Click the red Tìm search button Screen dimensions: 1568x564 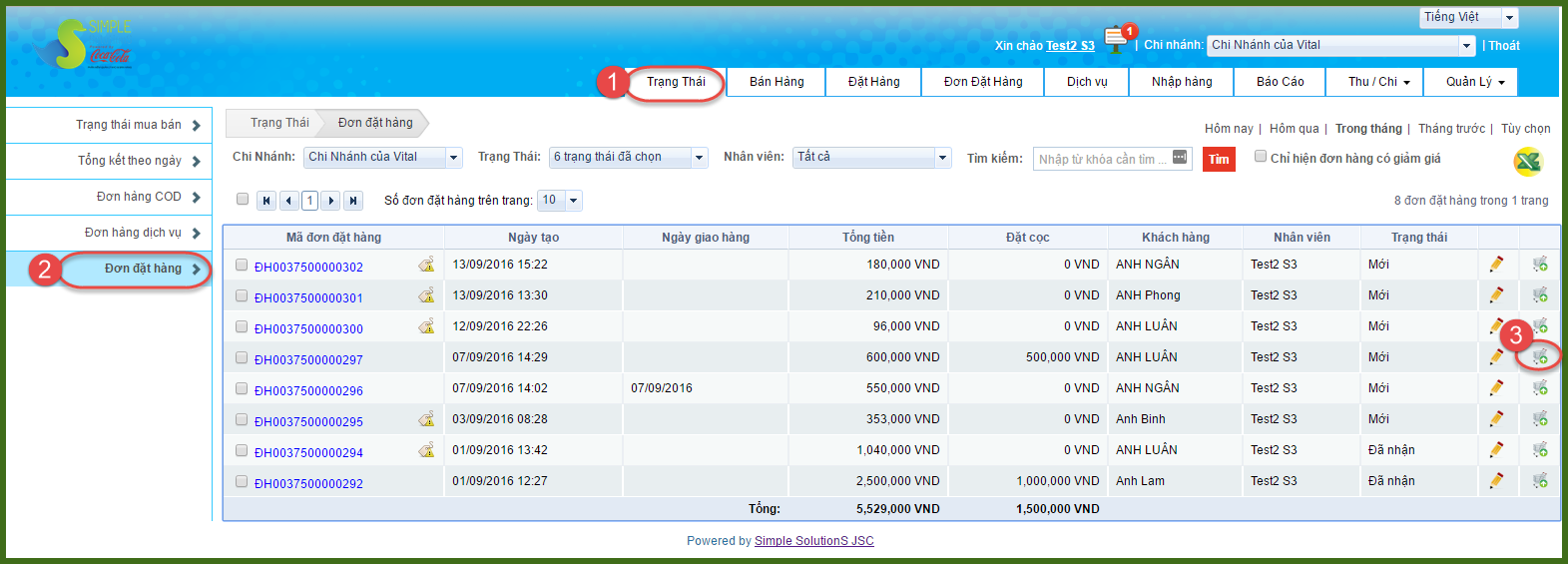click(1219, 159)
